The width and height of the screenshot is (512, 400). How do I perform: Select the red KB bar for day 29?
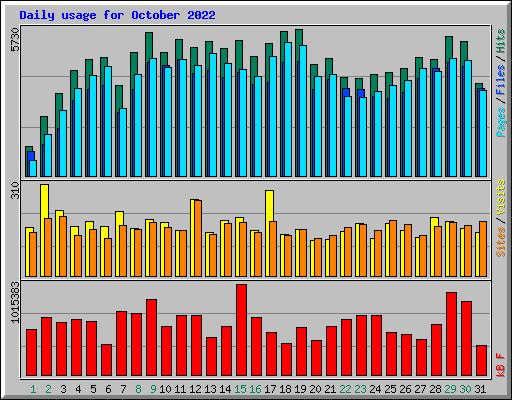point(452,334)
